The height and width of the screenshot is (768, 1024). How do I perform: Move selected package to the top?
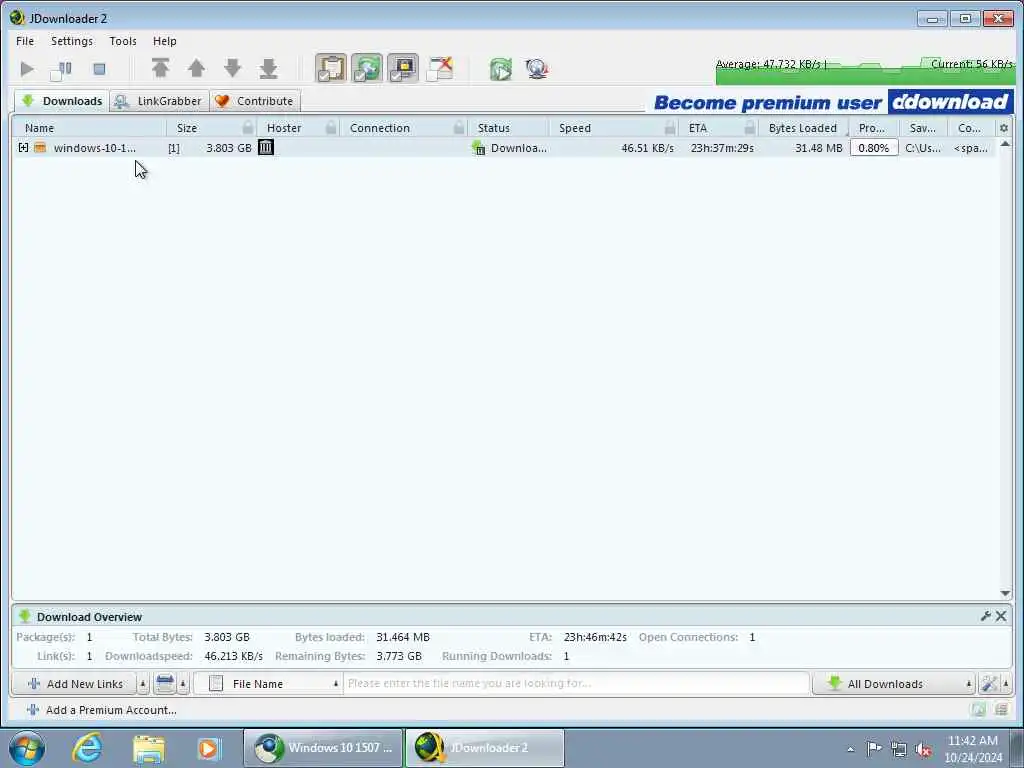[160, 68]
